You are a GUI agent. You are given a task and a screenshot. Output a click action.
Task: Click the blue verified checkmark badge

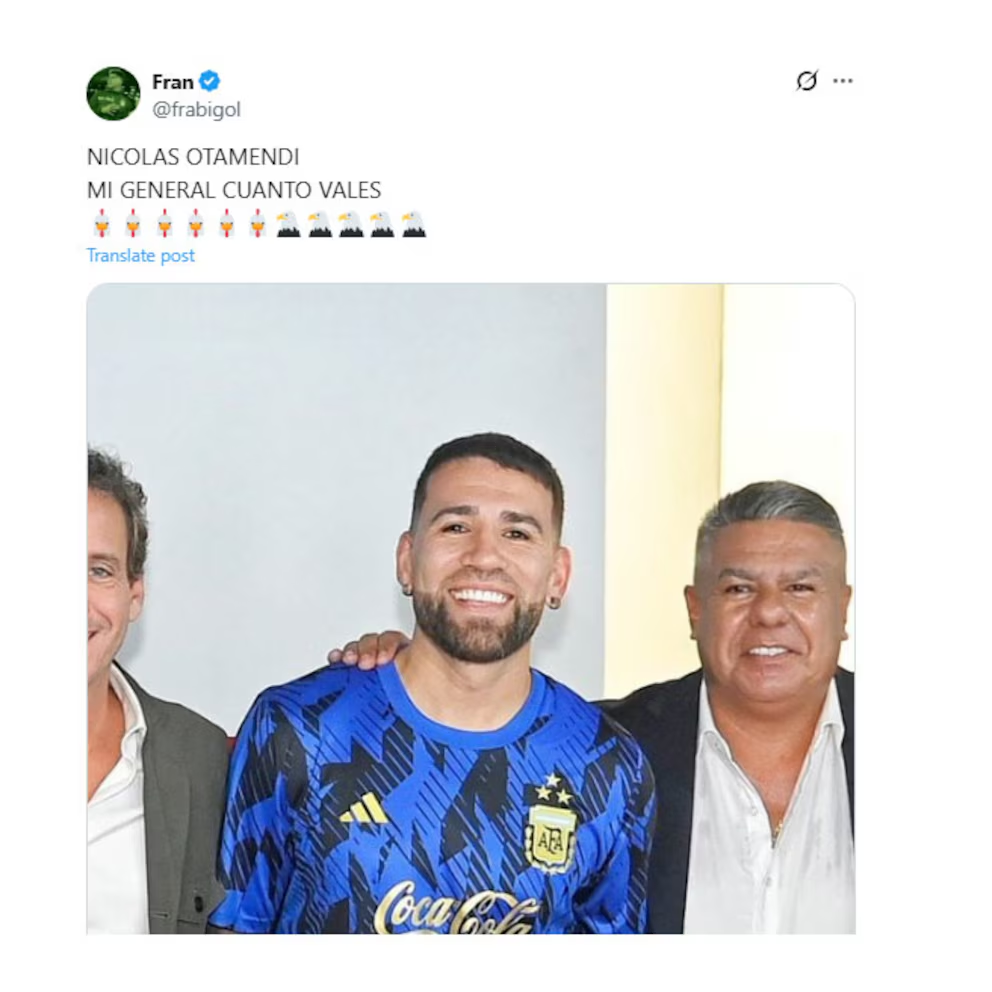point(209,82)
